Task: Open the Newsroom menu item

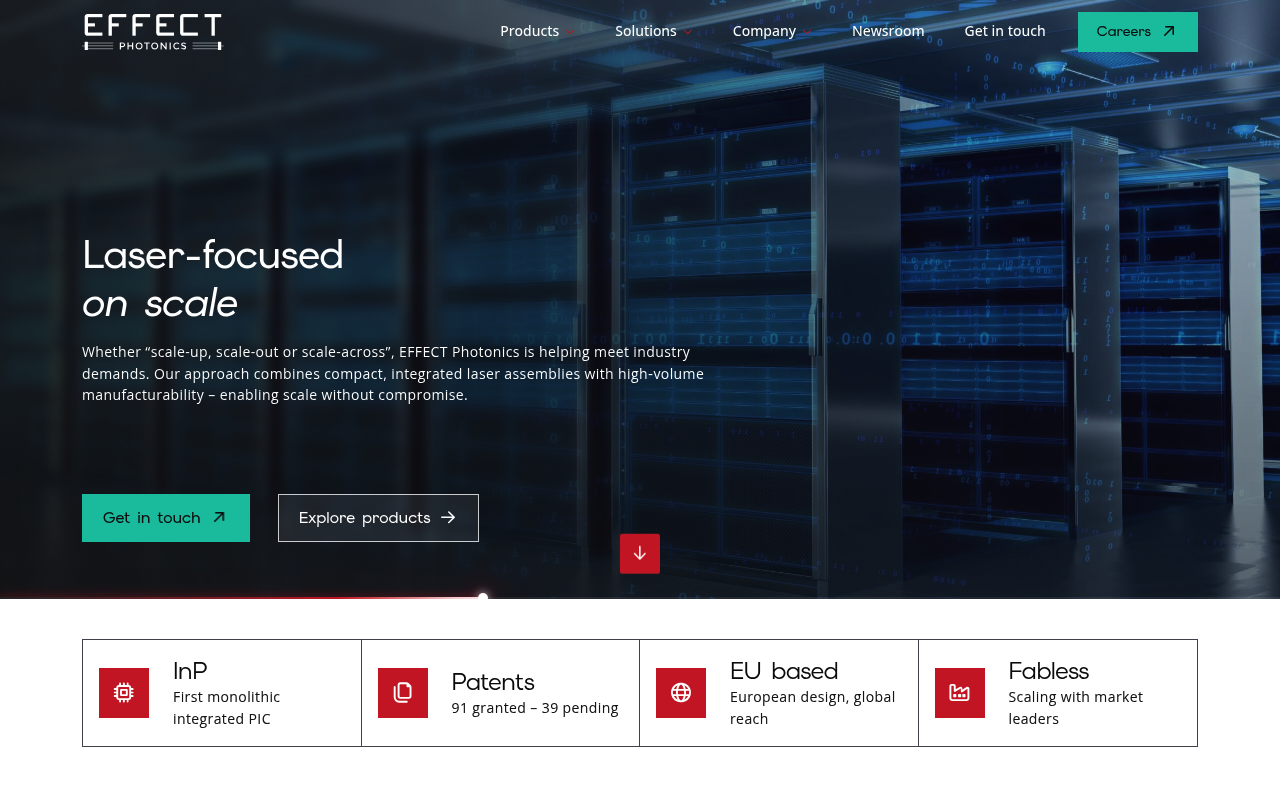Action: point(888,31)
